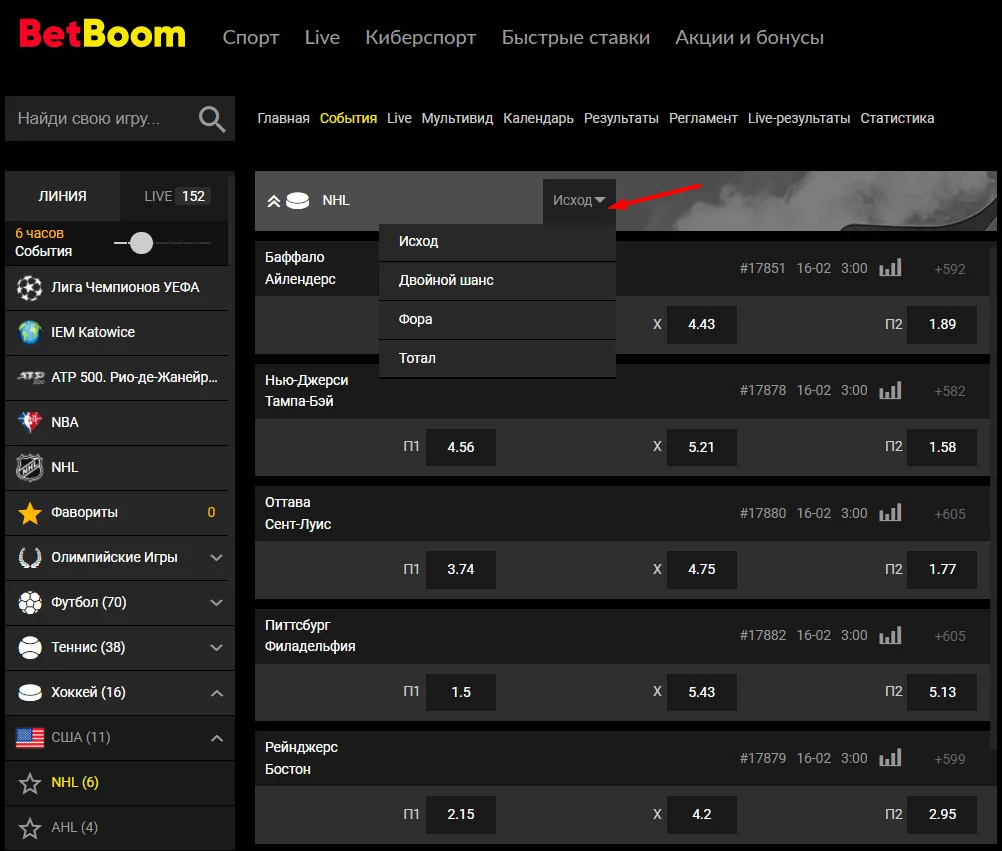This screenshot has width=1002, height=851.
Task: Collapse США (11) subcategory
Action: (217, 739)
